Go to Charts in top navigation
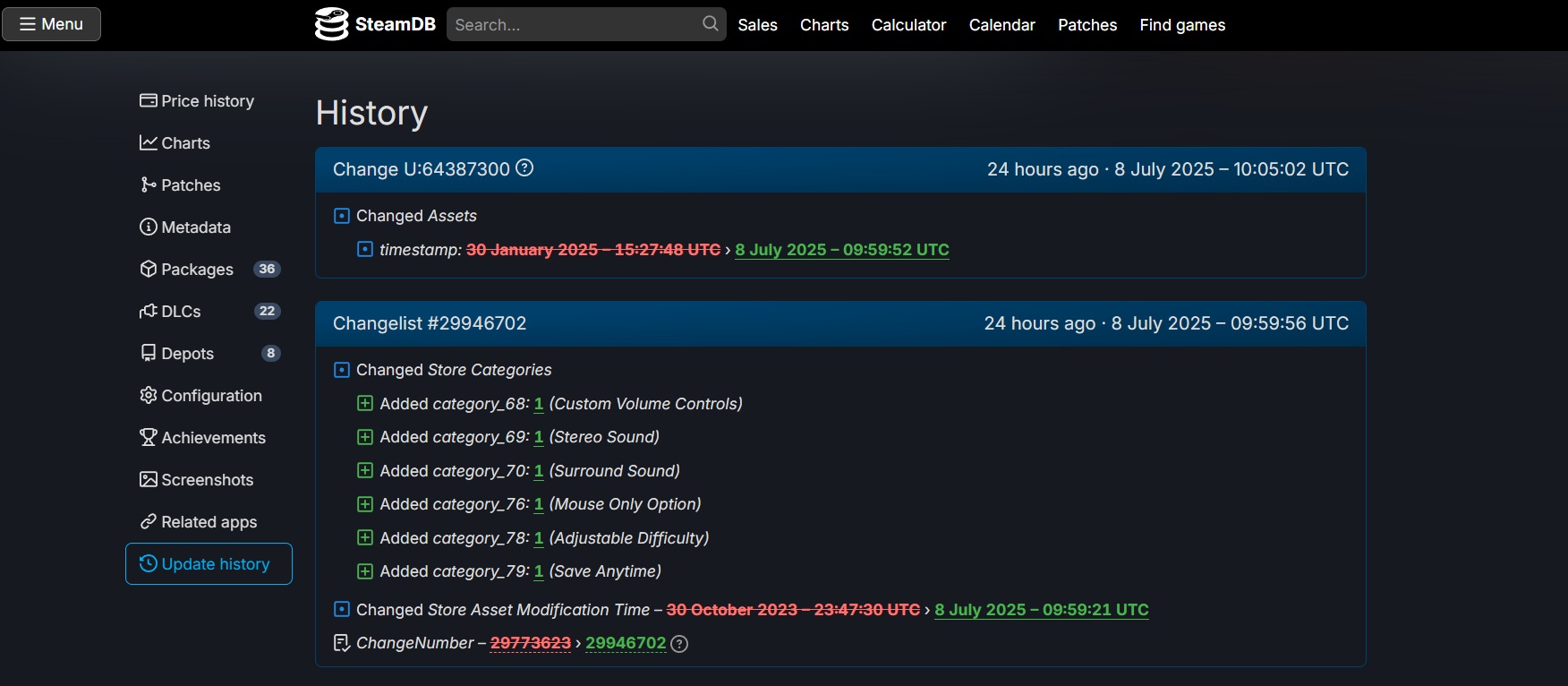 (x=824, y=25)
